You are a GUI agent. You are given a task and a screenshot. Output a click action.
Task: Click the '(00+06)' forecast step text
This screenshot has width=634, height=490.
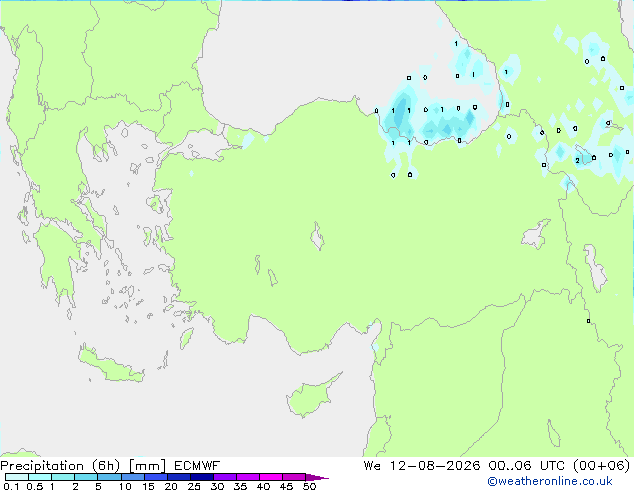(602, 466)
